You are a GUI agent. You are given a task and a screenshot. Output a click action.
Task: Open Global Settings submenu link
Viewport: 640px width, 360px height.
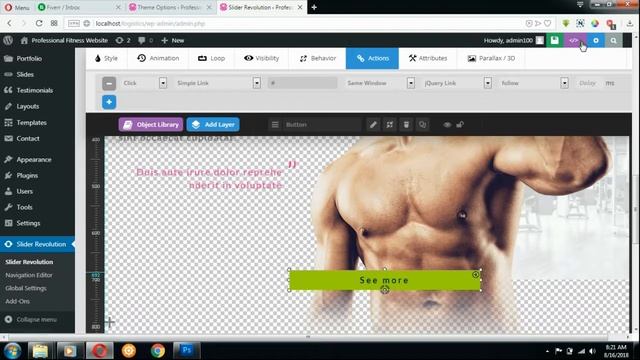[26, 288]
